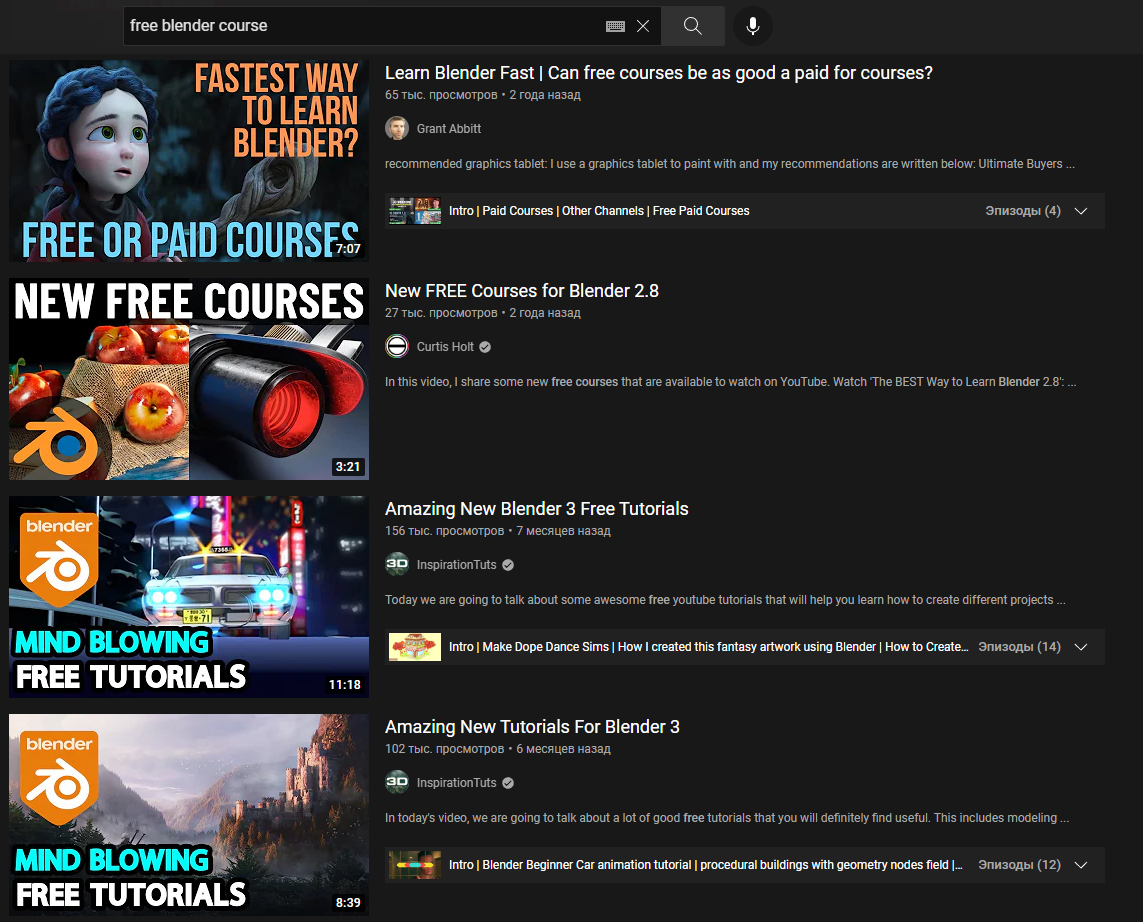Click the 11:18 duration badge

(345, 684)
